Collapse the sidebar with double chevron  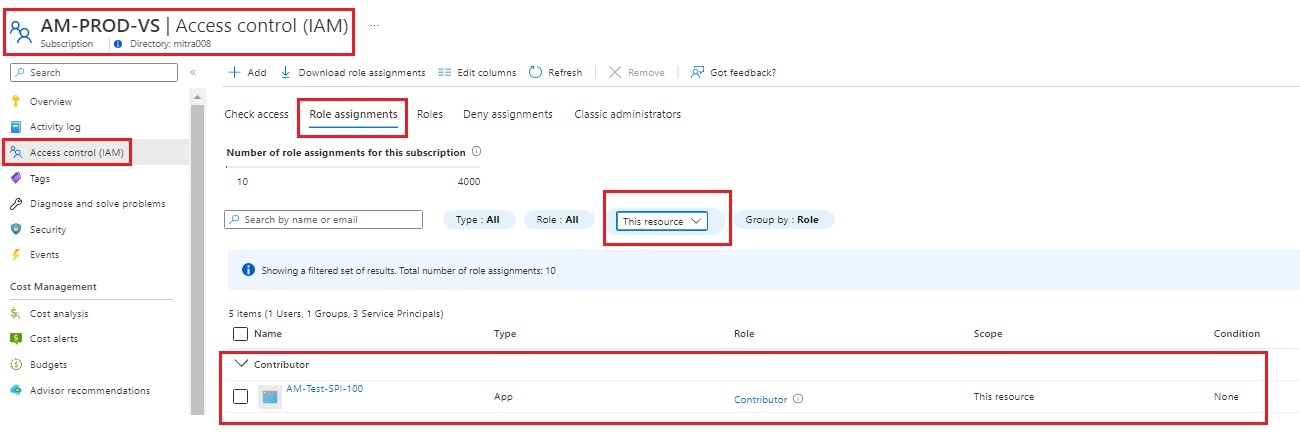click(x=193, y=72)
